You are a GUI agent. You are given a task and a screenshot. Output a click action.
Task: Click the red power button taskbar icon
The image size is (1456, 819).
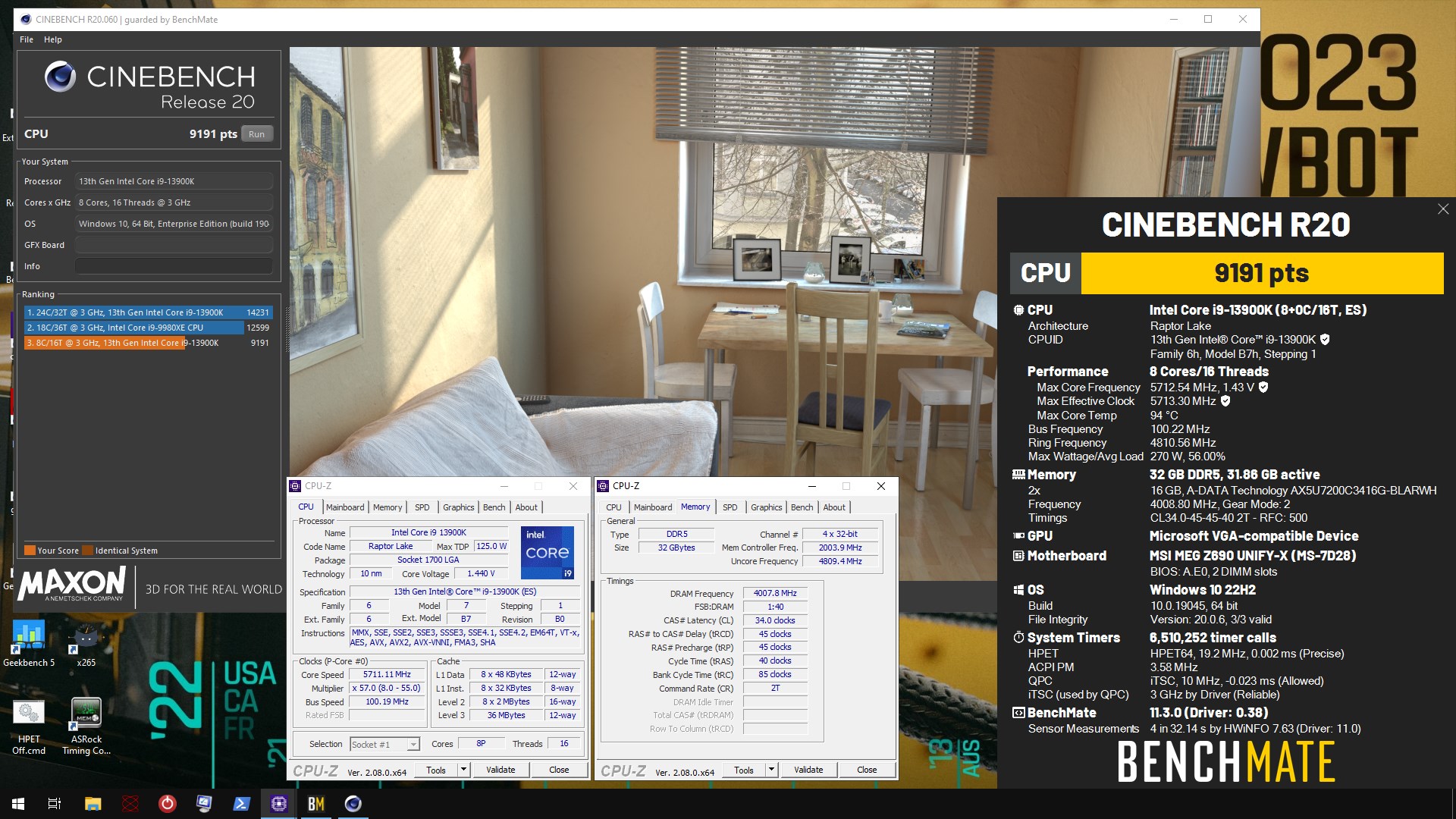[x=167, y=804]
